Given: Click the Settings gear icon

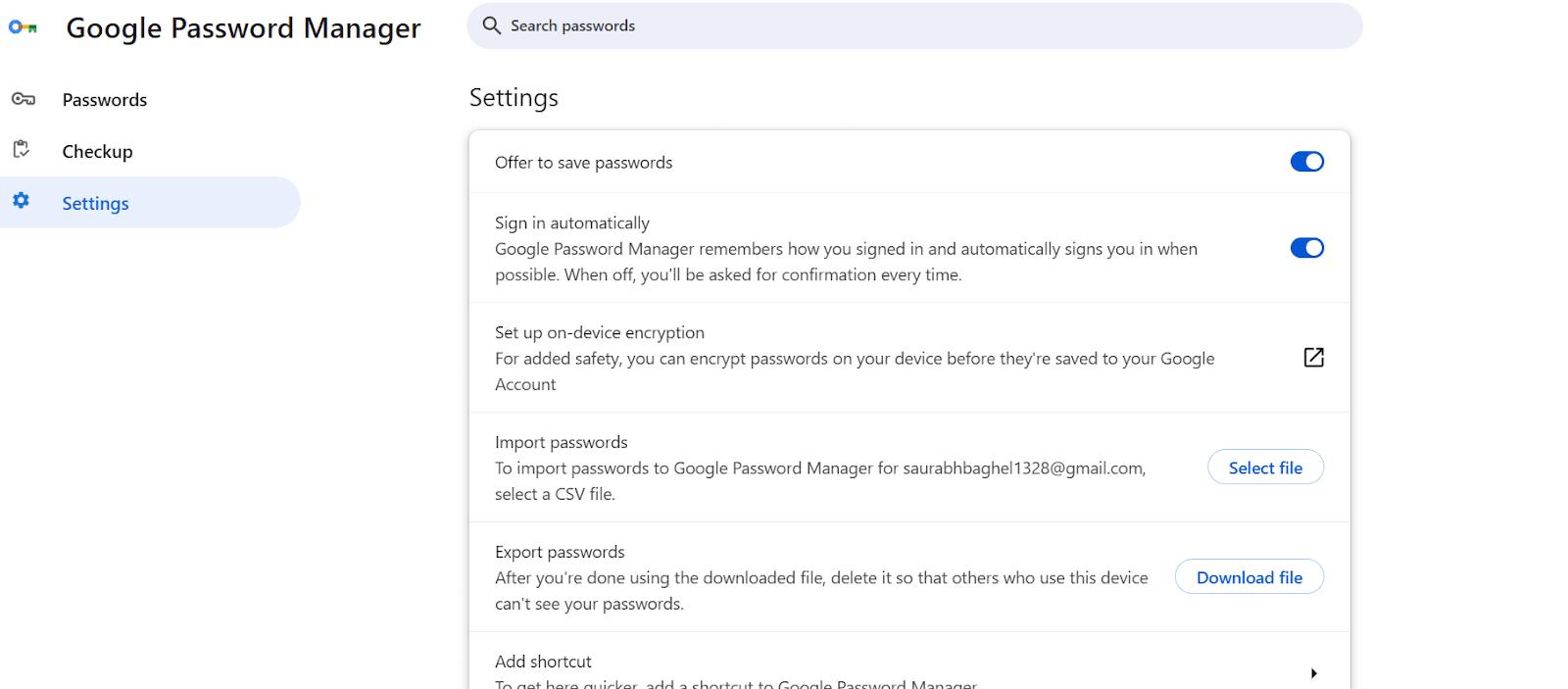Looking at the screenshot, I should (22, 202).
